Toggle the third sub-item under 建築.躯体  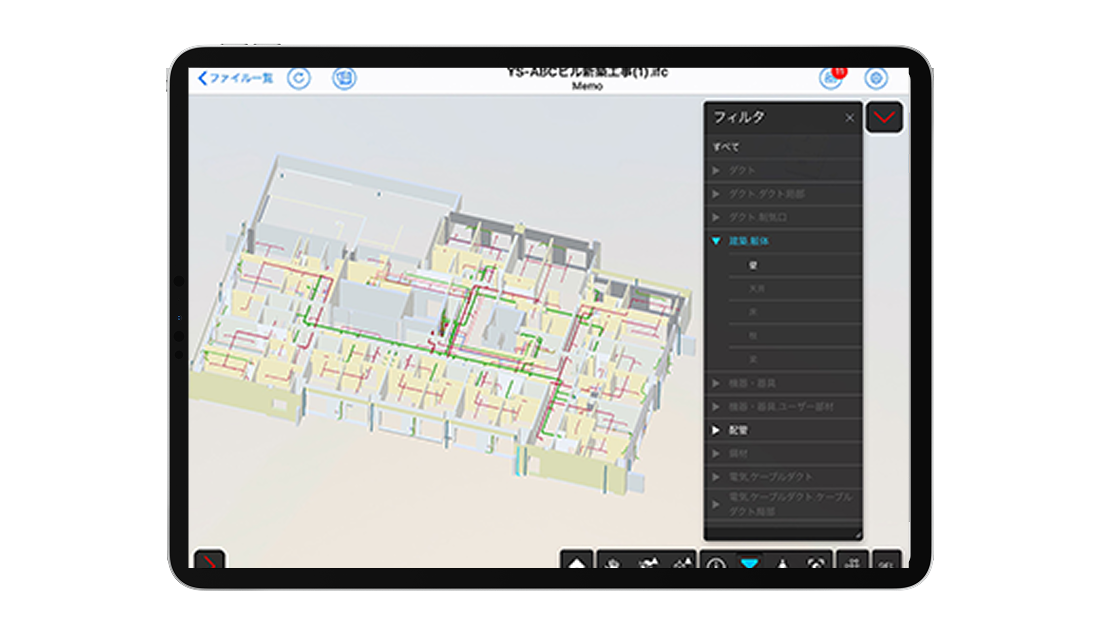coord(795,312)
